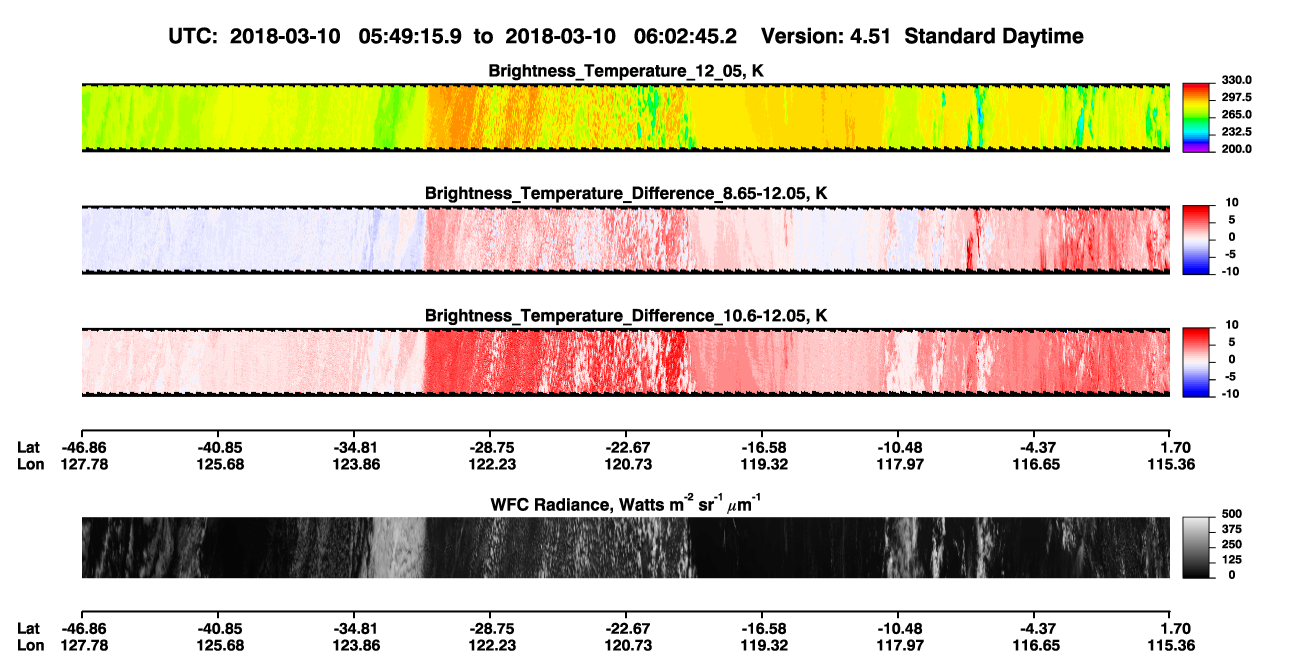Viewport: 1300px width, 667px height.
Task: Click latitude '-16.58' on the bottom axis
Action: click(762, 628)
